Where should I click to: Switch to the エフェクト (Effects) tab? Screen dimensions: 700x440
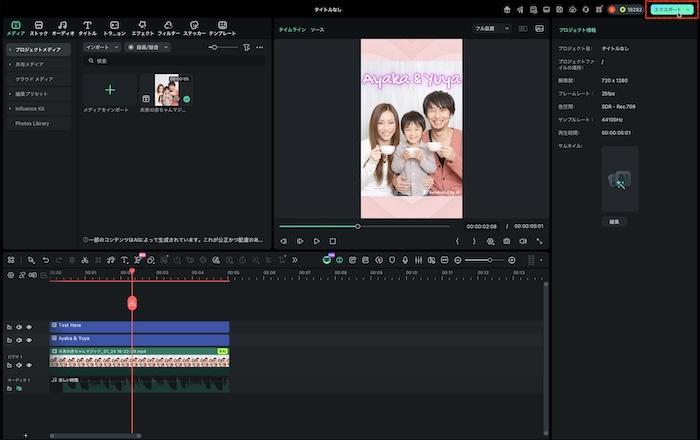(142, 28)
